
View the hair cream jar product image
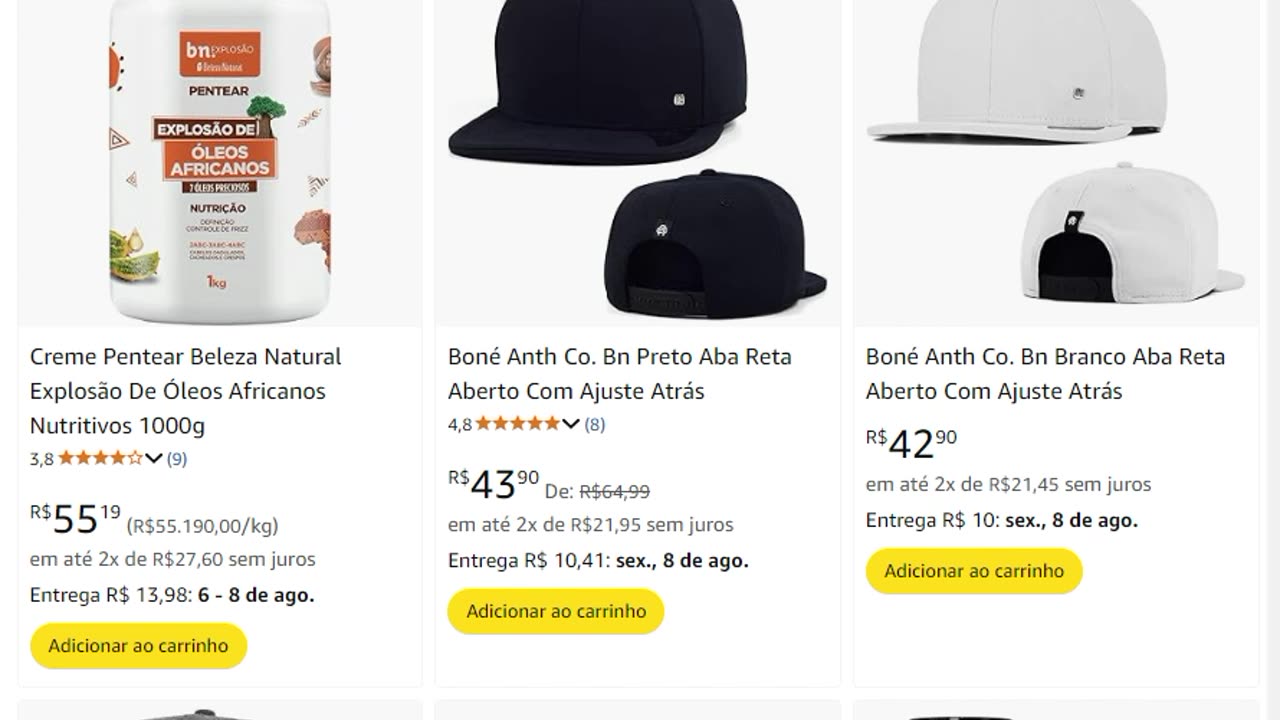coord(220,160)
